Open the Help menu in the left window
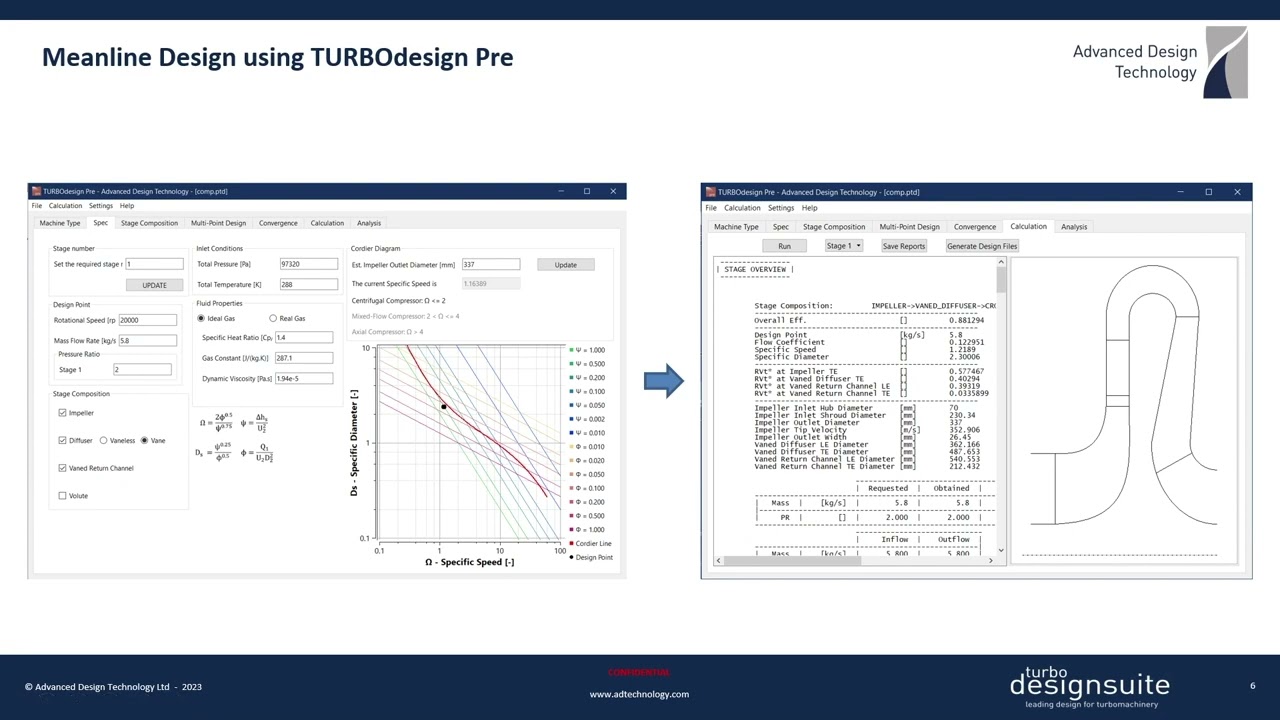The width and height of the screenshot is (1280, 720). (127, 206)
